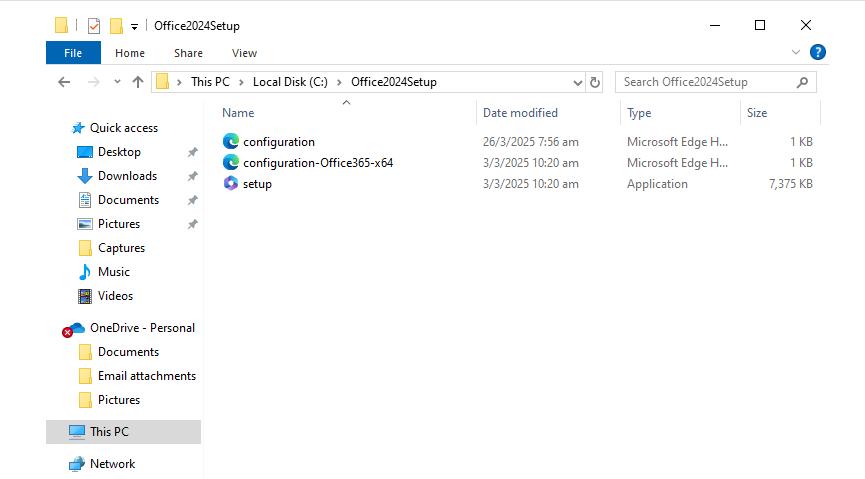Expand the address bar history dropdown
The image size is (865, 479).
(x=578, y=82)
